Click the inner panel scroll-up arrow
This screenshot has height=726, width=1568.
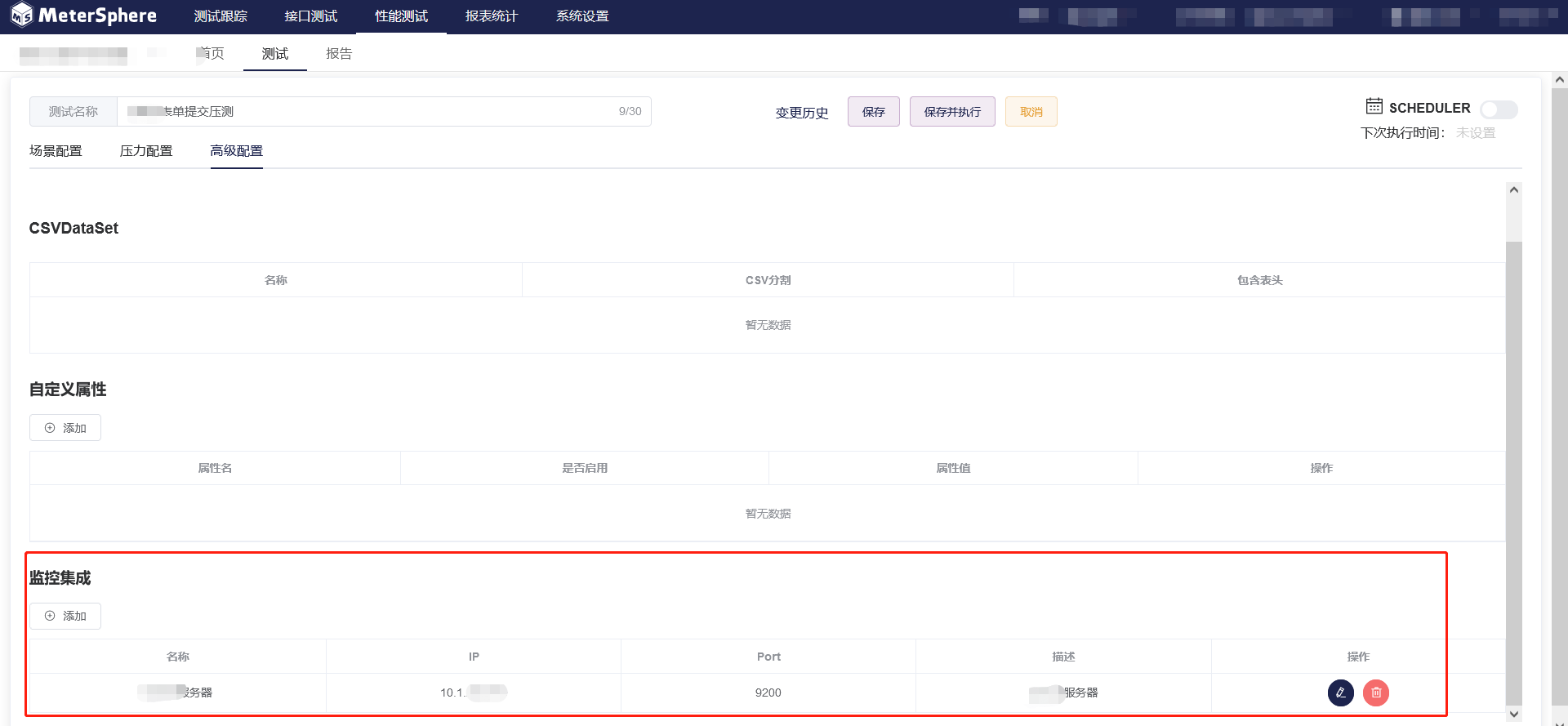click(1514, 189)
